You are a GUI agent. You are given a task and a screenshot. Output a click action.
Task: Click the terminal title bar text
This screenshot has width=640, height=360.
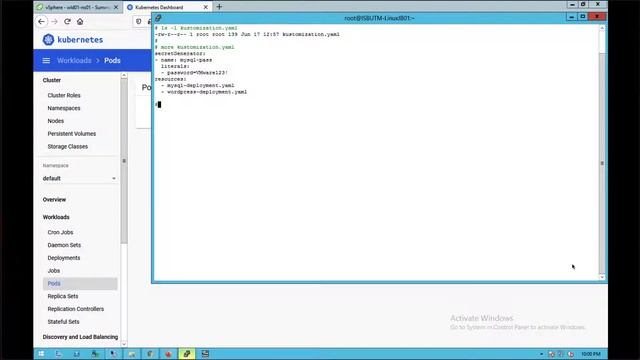(379, 18)
